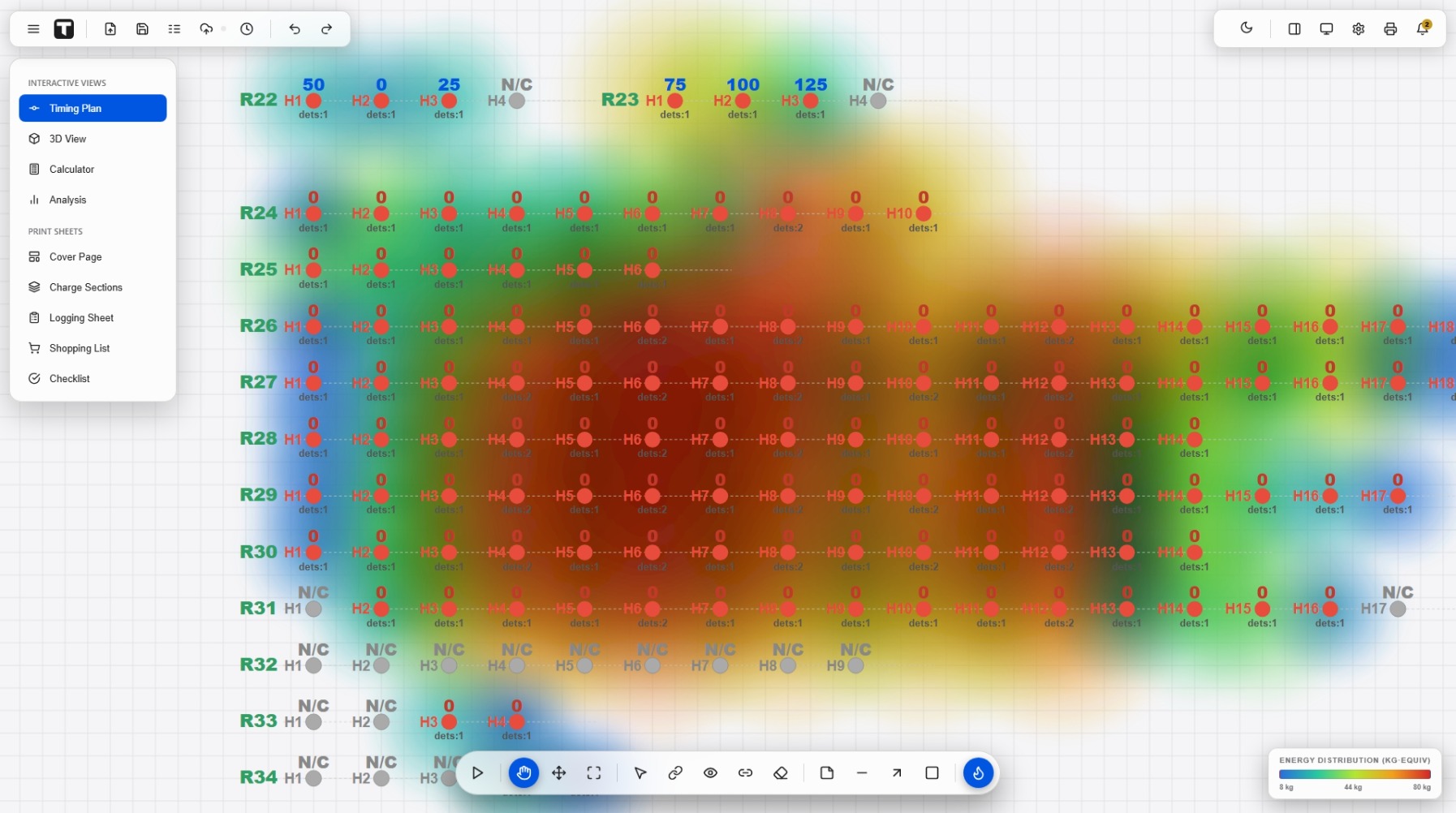The width and height of the screenshot is (1456, 813).
Task: Open the Checklist sheet
Action: click(93, 379)
